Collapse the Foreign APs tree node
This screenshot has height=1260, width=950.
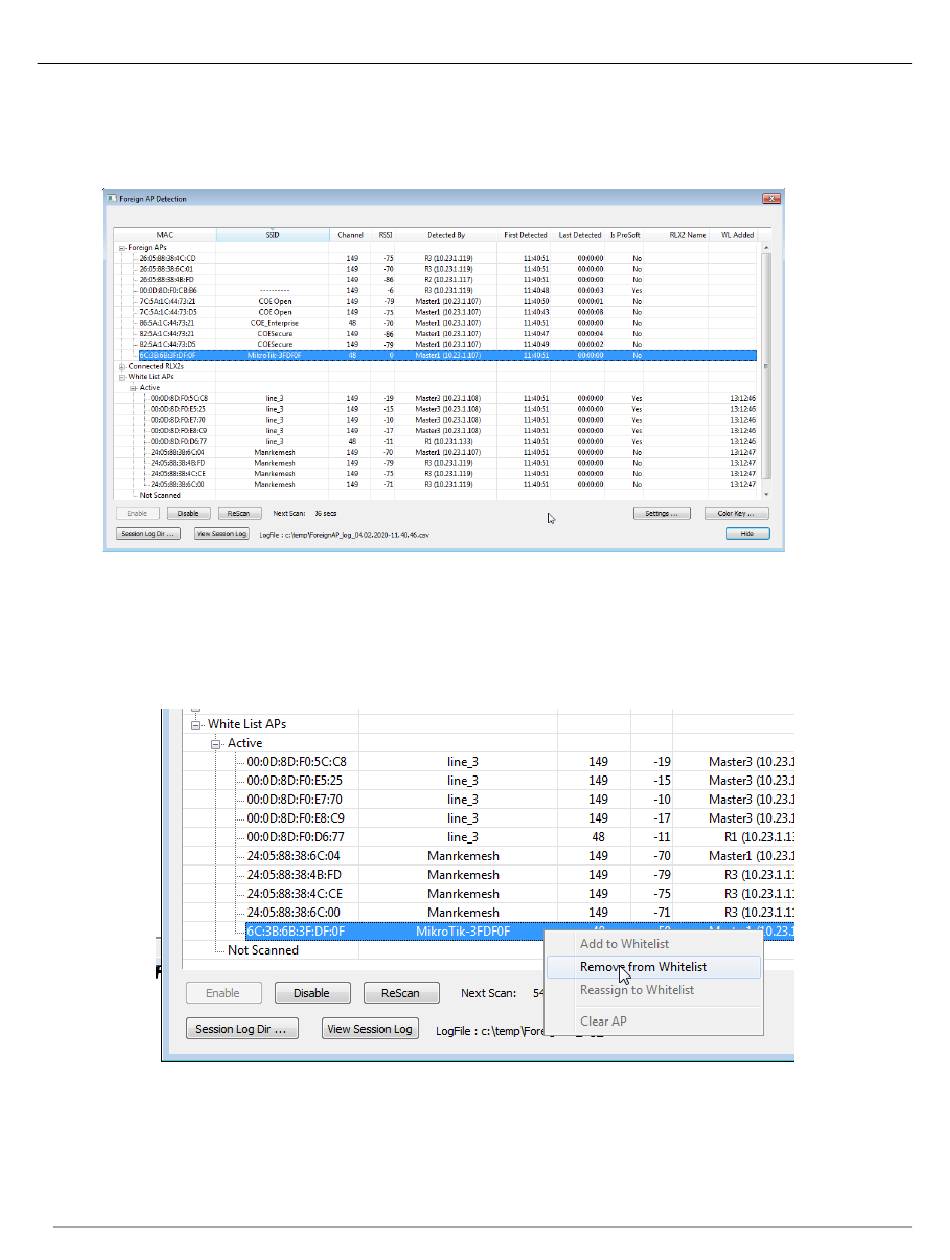pyautogui.click(x=122, y=248)
